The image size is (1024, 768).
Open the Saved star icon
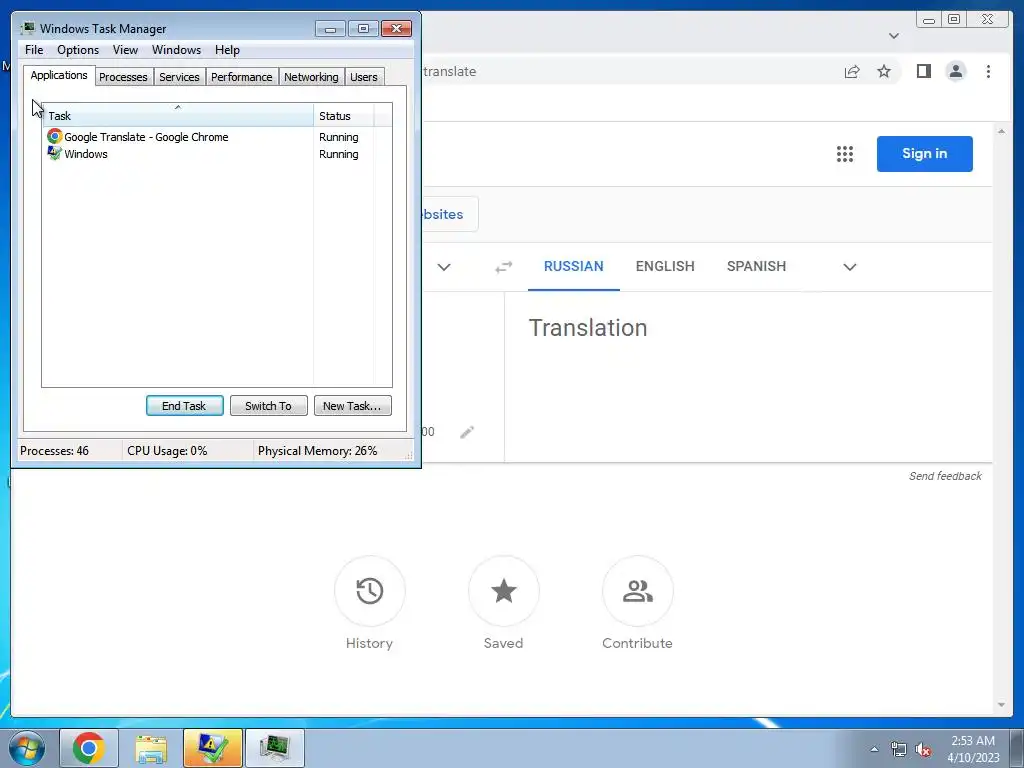click(x=504, y=591)
